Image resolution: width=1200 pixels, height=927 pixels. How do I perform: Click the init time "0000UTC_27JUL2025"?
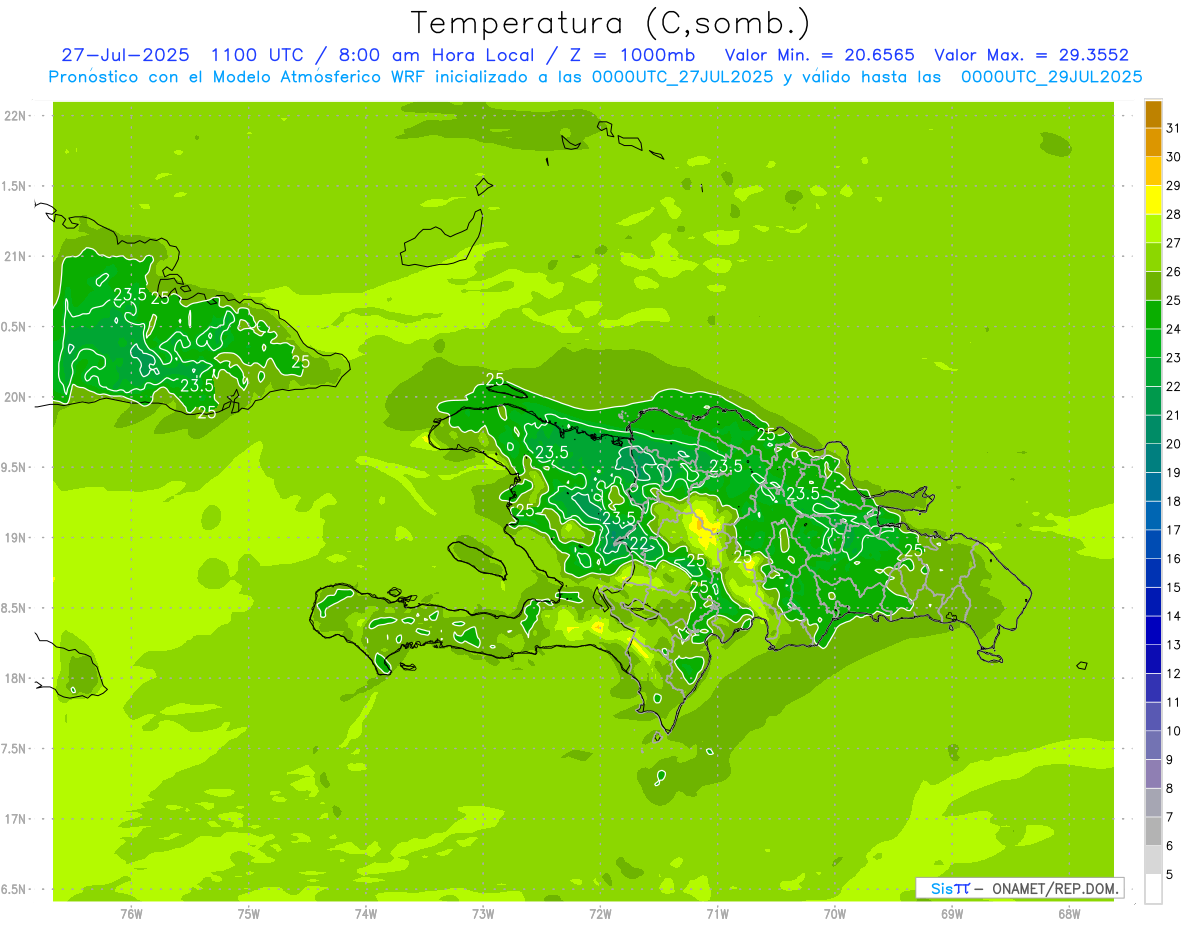coord(682,77)
